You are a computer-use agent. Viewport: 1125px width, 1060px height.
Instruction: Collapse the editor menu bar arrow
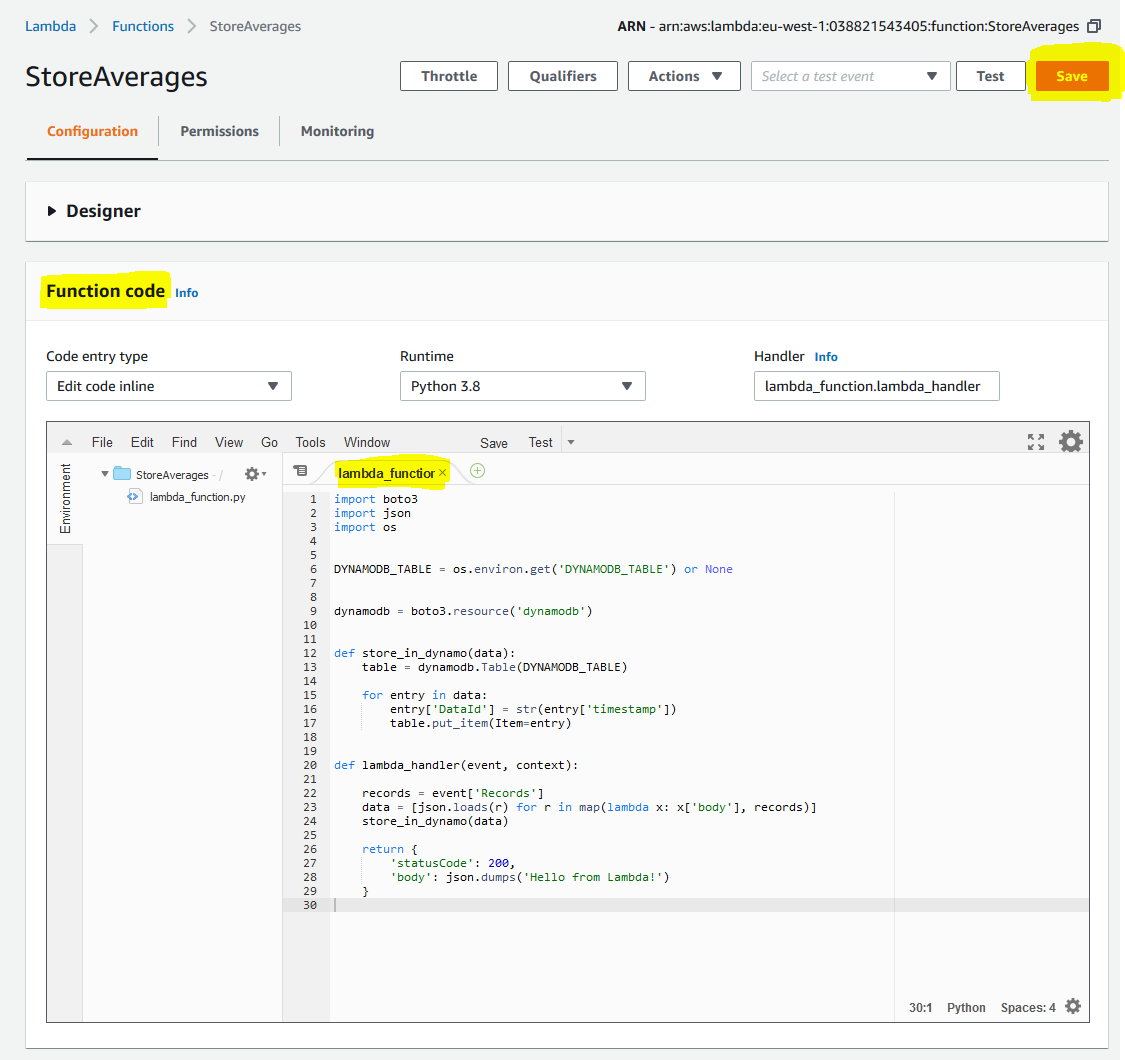click(67, 442)
